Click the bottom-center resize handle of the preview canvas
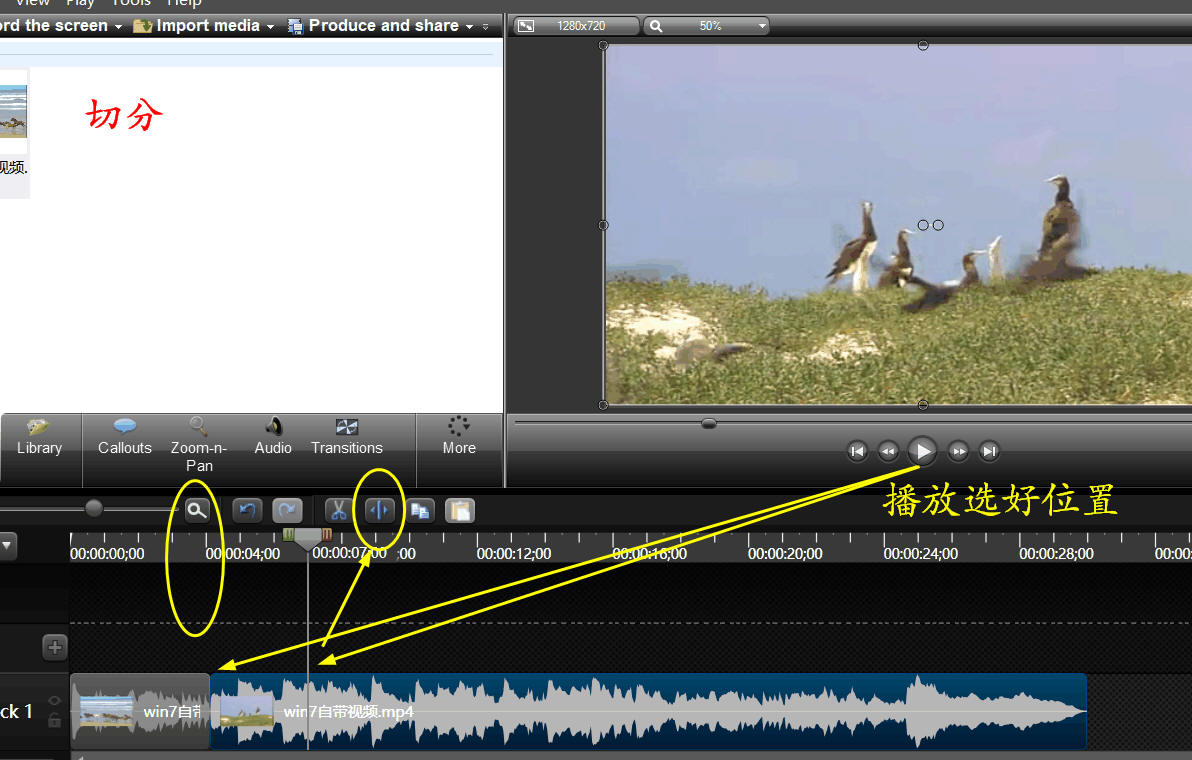 click(923, 405)
